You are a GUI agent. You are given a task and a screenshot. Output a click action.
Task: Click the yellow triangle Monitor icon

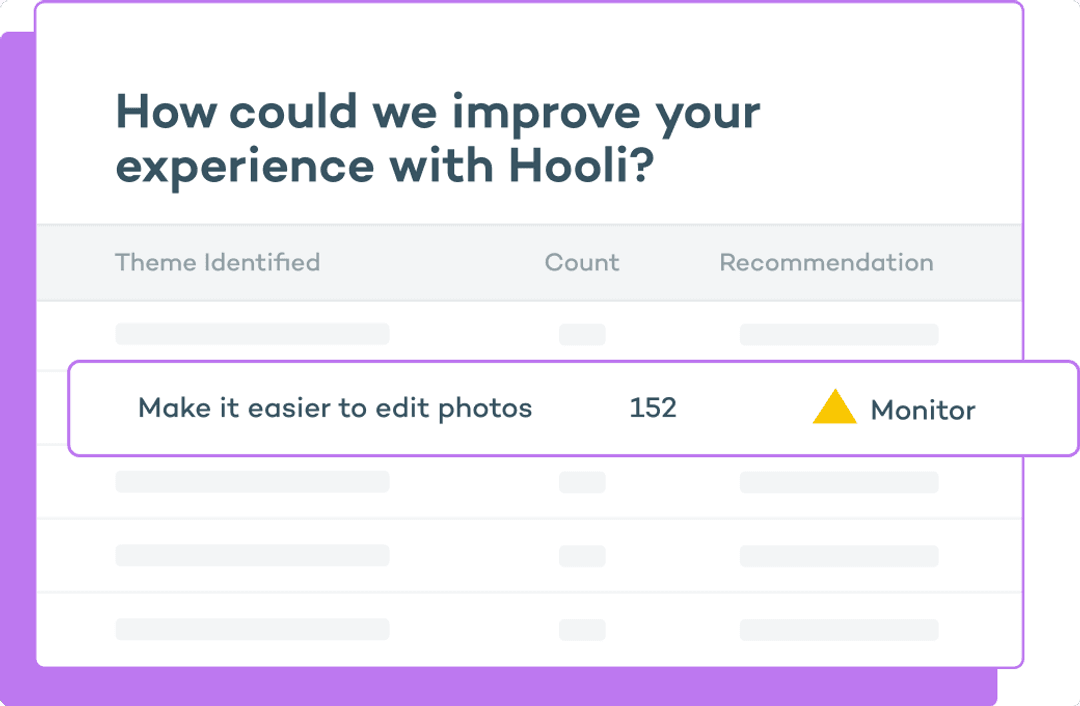pyautogui.click(x=834, y=406)
